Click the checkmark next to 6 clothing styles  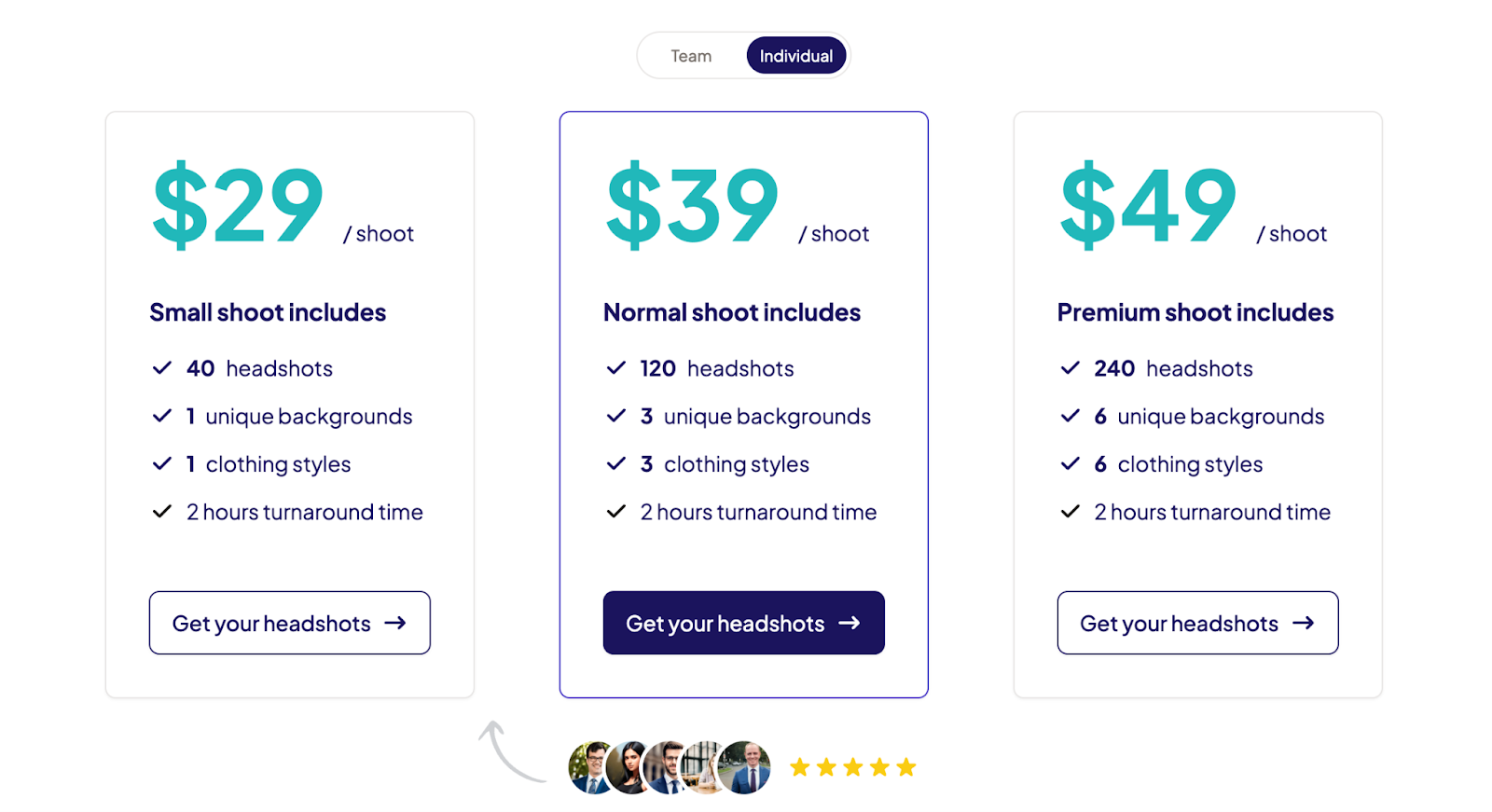(x=1071, y=463)
